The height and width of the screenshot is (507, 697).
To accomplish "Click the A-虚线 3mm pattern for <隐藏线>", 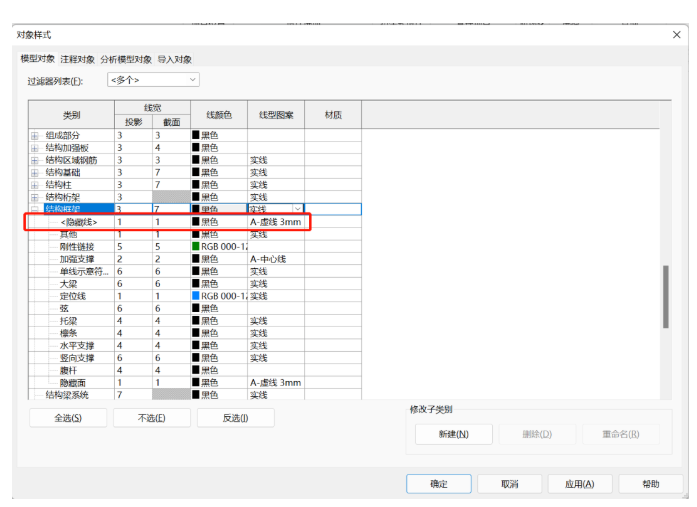I will point(276,222).
